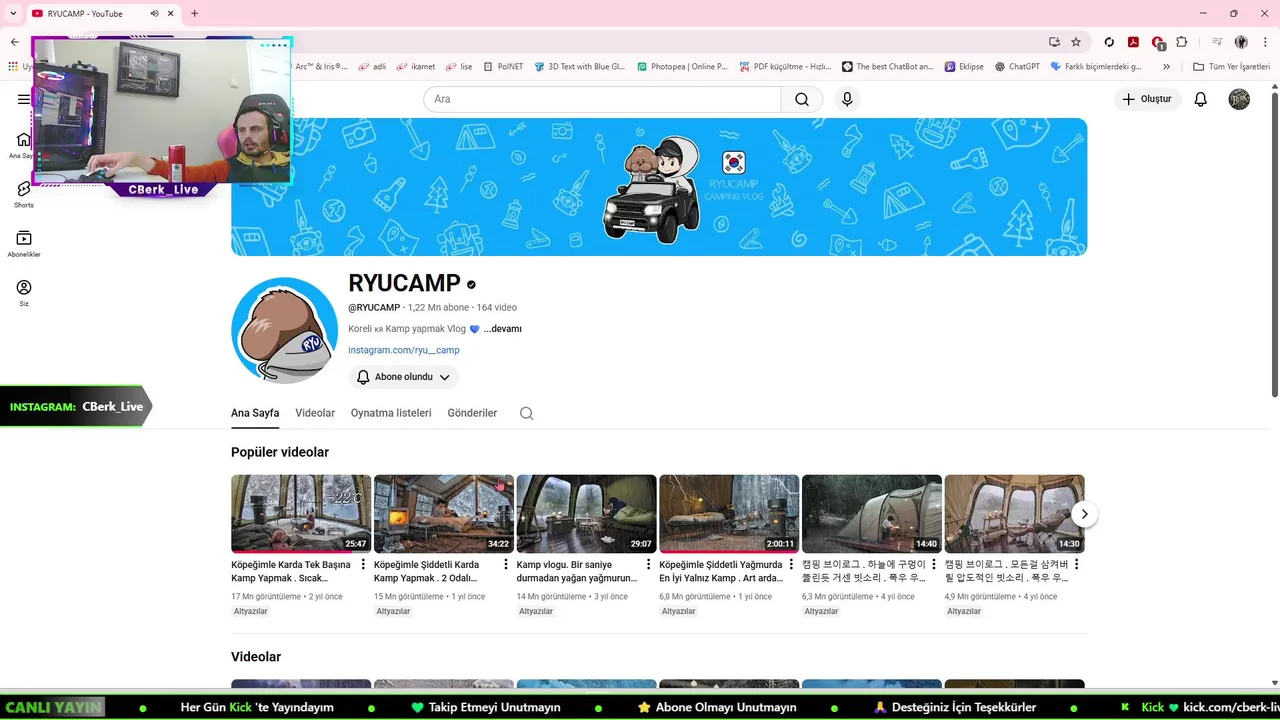
Task: Open the PDF küçültme bookmark
Action: (786, 67)
